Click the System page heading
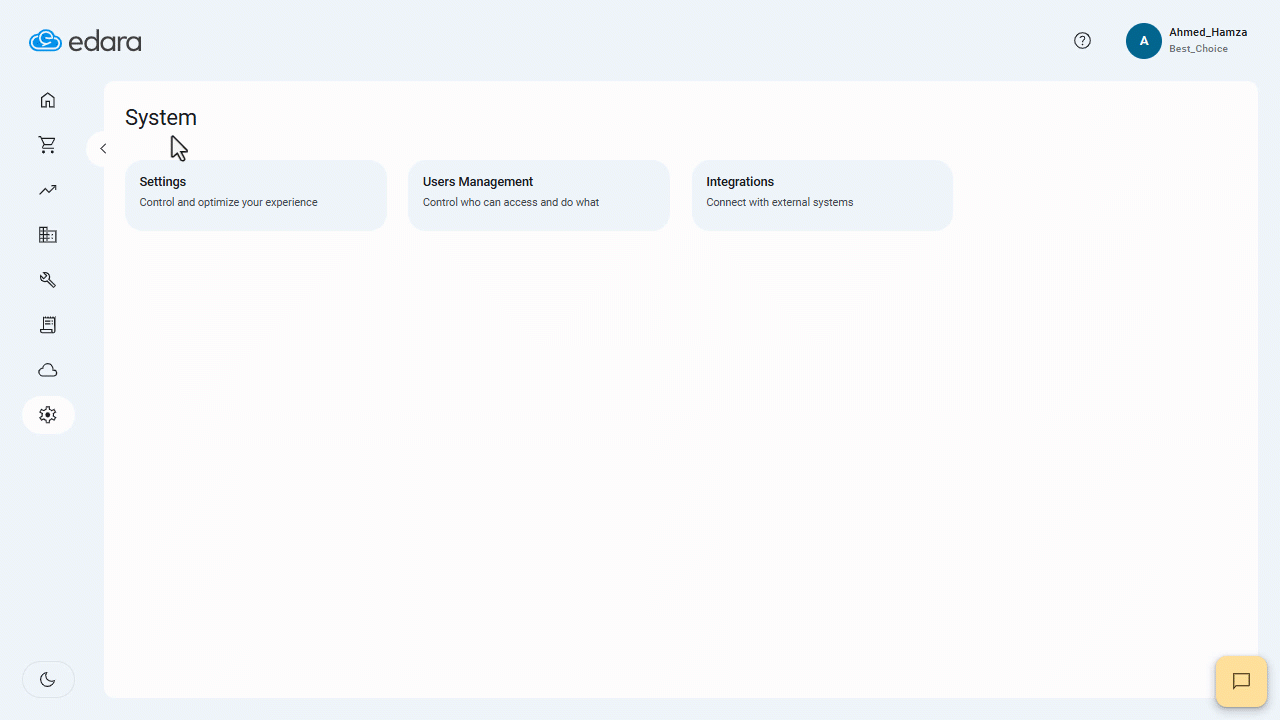1280x720 pixels. [x=161, y=118]
